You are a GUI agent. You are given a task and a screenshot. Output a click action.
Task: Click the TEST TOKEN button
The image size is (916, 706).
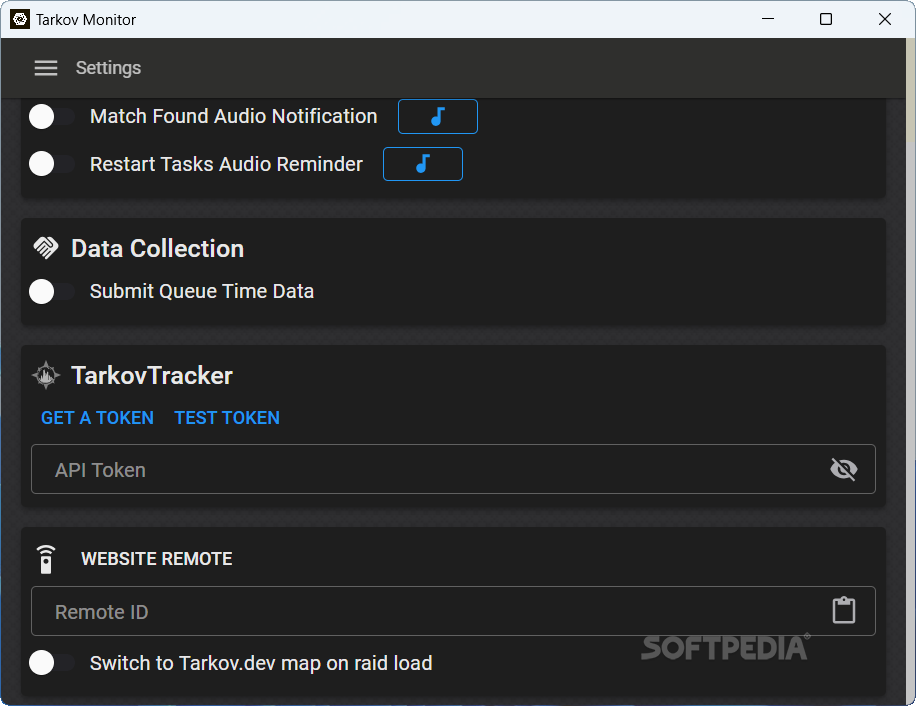coord(227,418)
